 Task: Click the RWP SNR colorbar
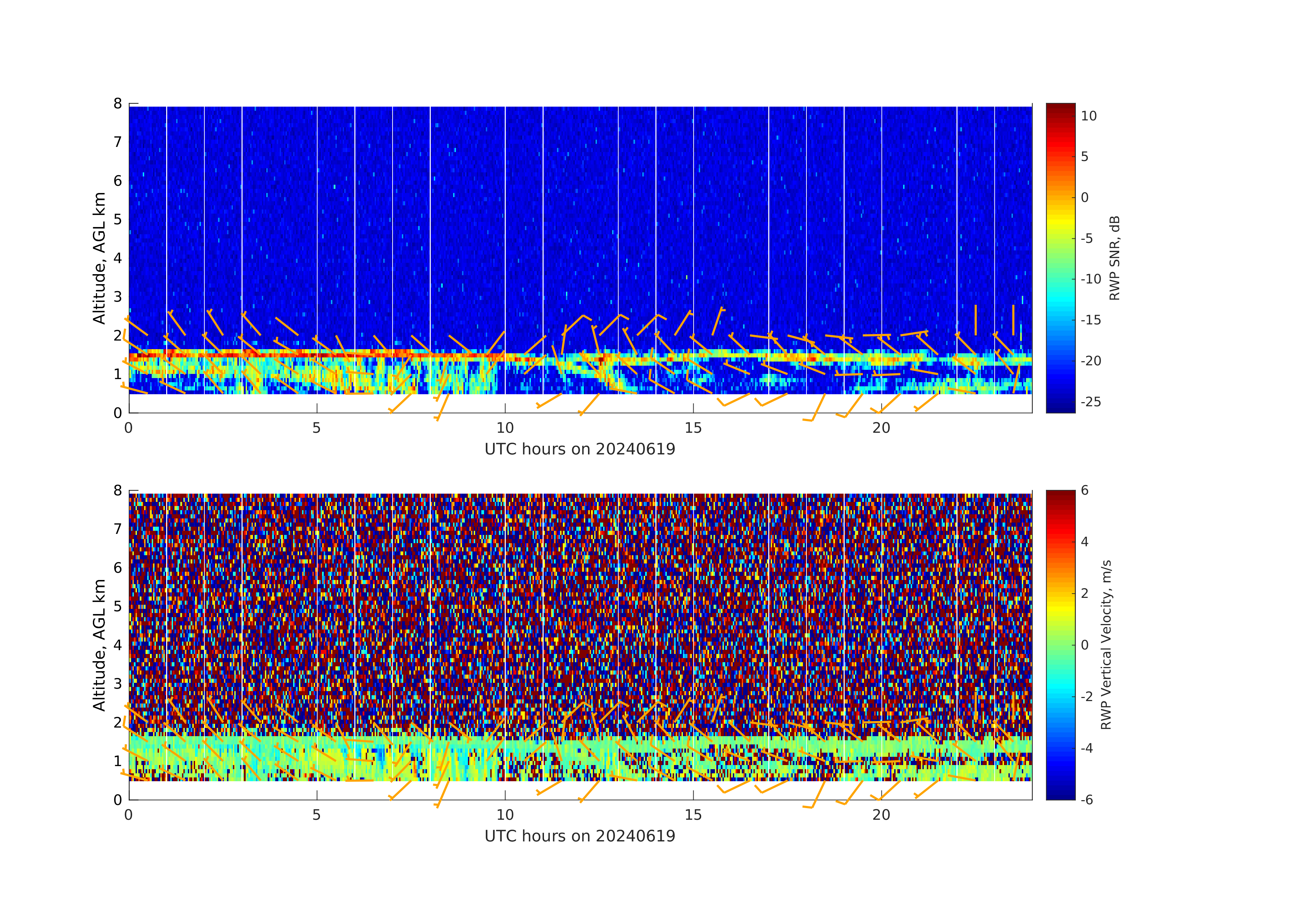click(x=1060, y=258)
